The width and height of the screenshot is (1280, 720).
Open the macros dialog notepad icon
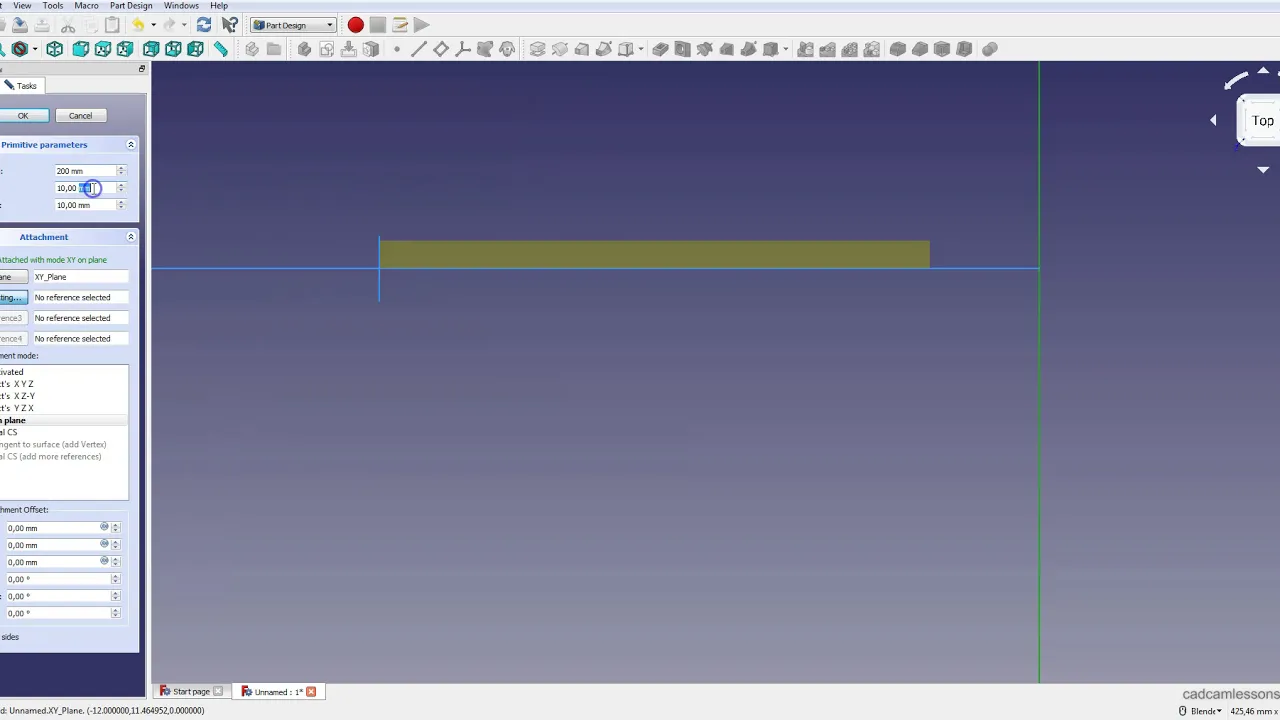pos(400,25)
